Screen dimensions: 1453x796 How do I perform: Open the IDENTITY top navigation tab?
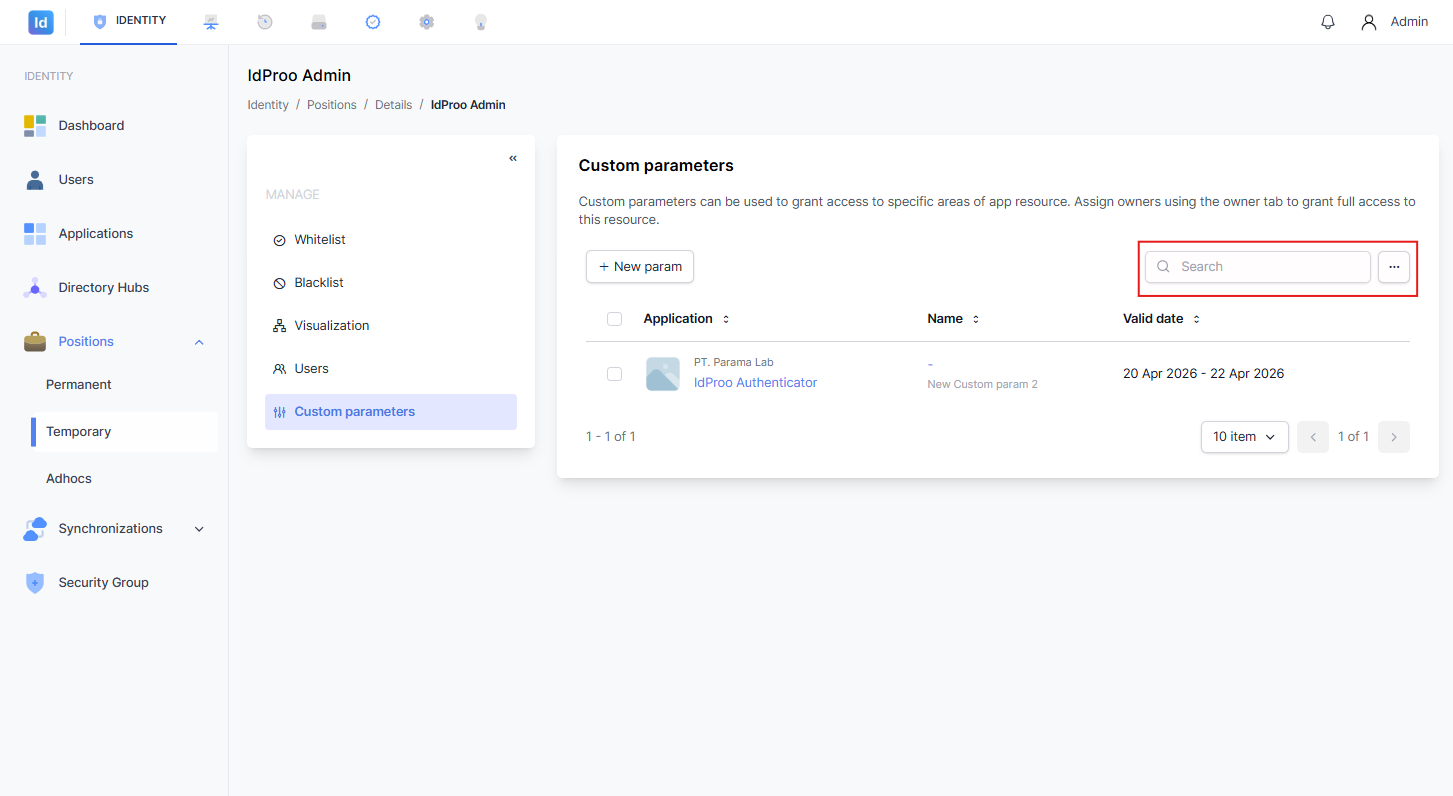(x=129, y=21)
